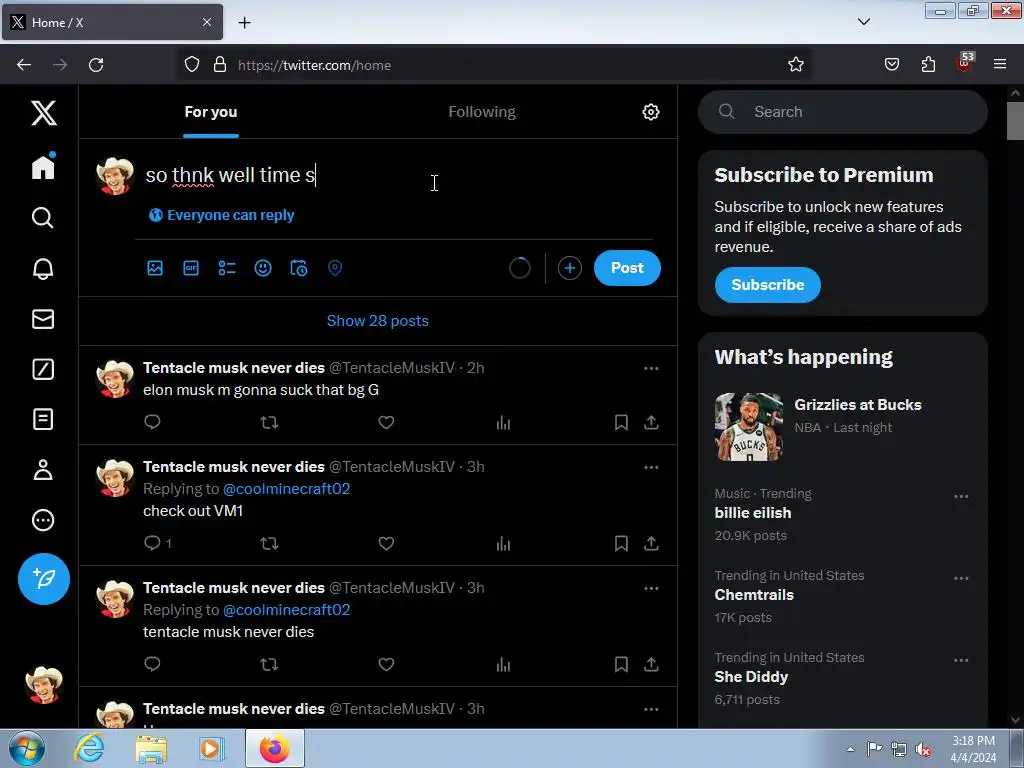This screenshot has width=1024, height=768.
Task: Click the X logo in sidebar
Action: 44,113
